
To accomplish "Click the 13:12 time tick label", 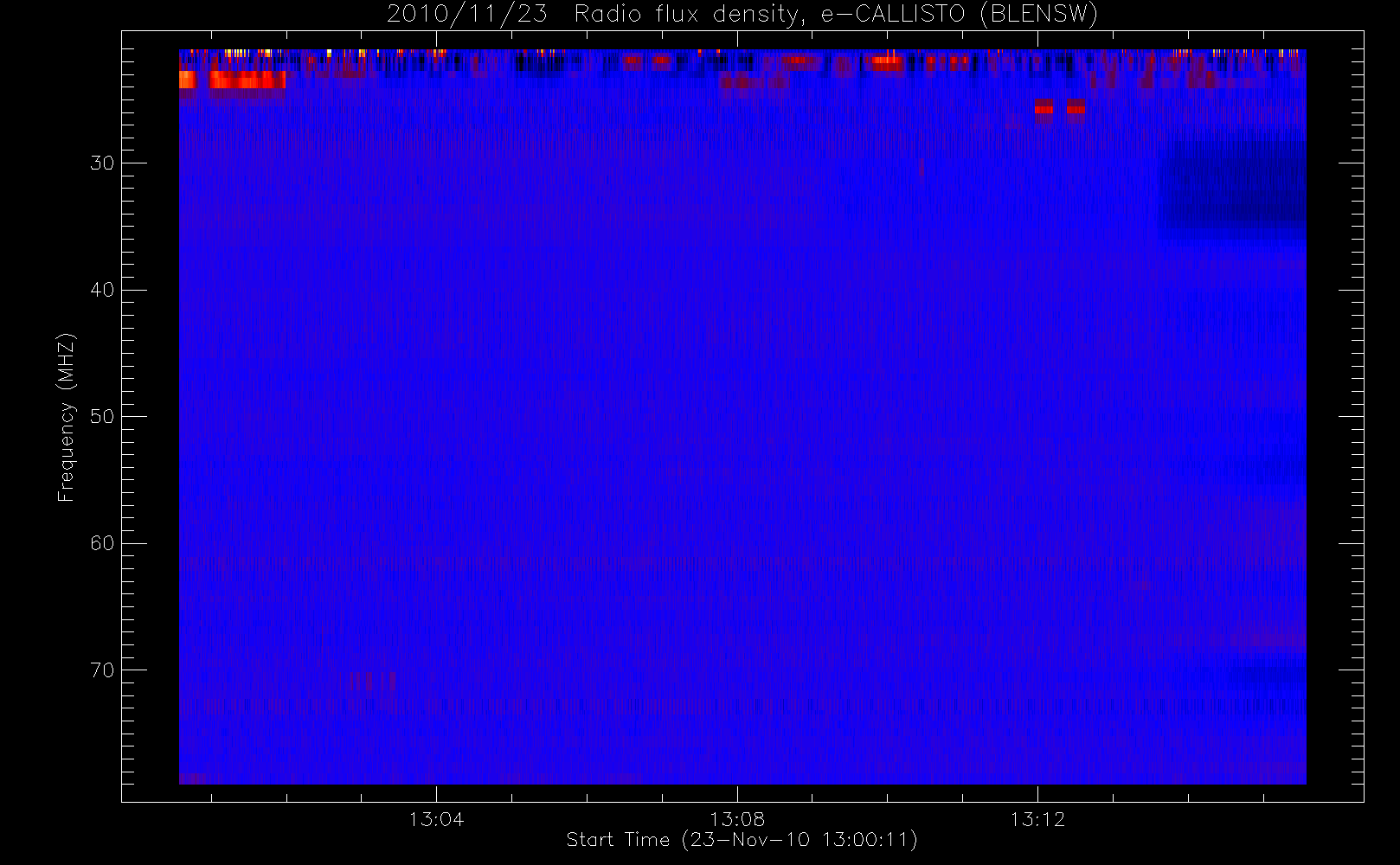I will pos(1037,819).
